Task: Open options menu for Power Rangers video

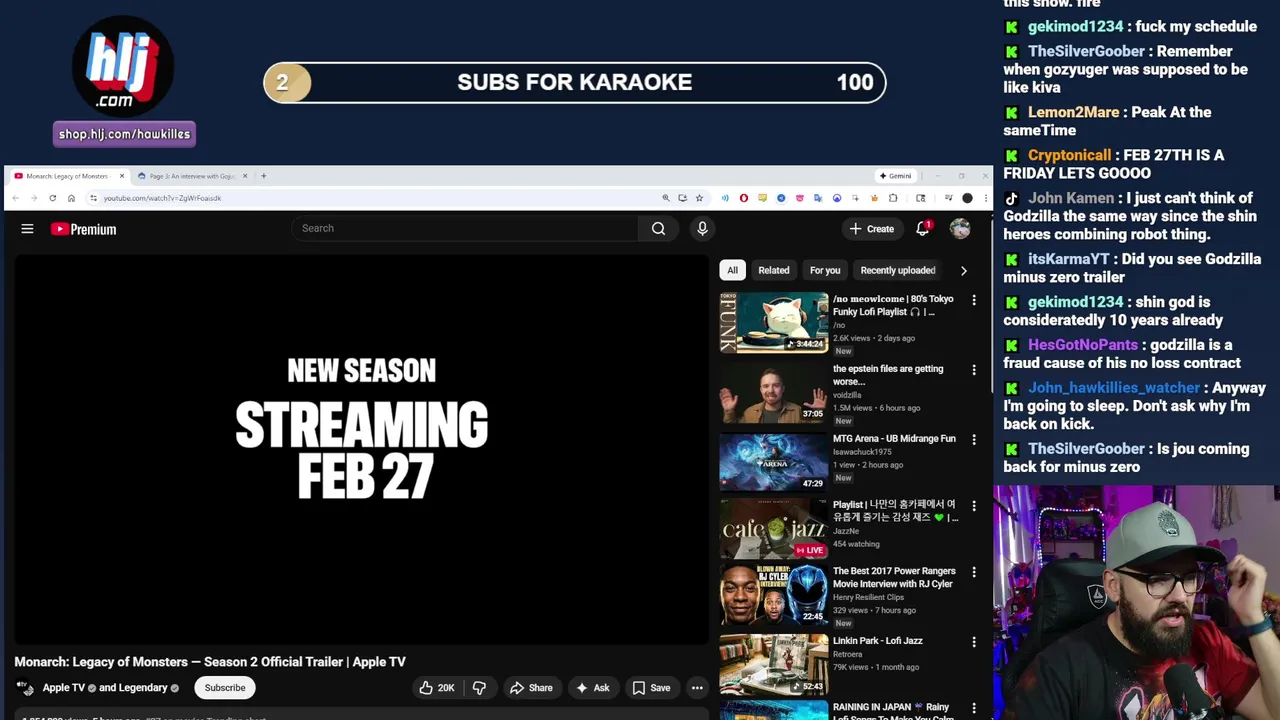Action: (974, 572)
